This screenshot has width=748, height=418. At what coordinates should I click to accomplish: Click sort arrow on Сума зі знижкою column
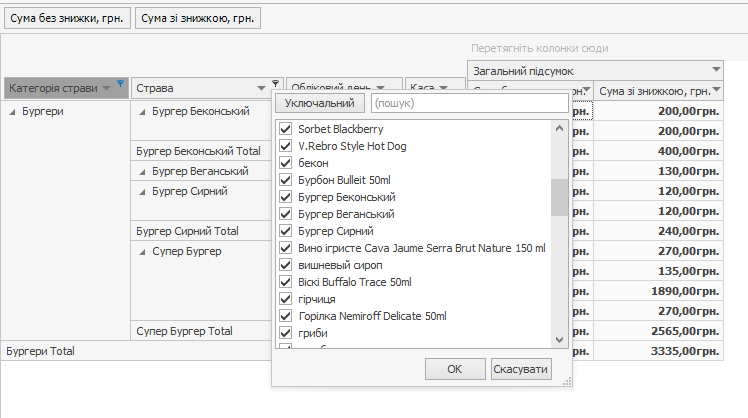tap(716, 91)
